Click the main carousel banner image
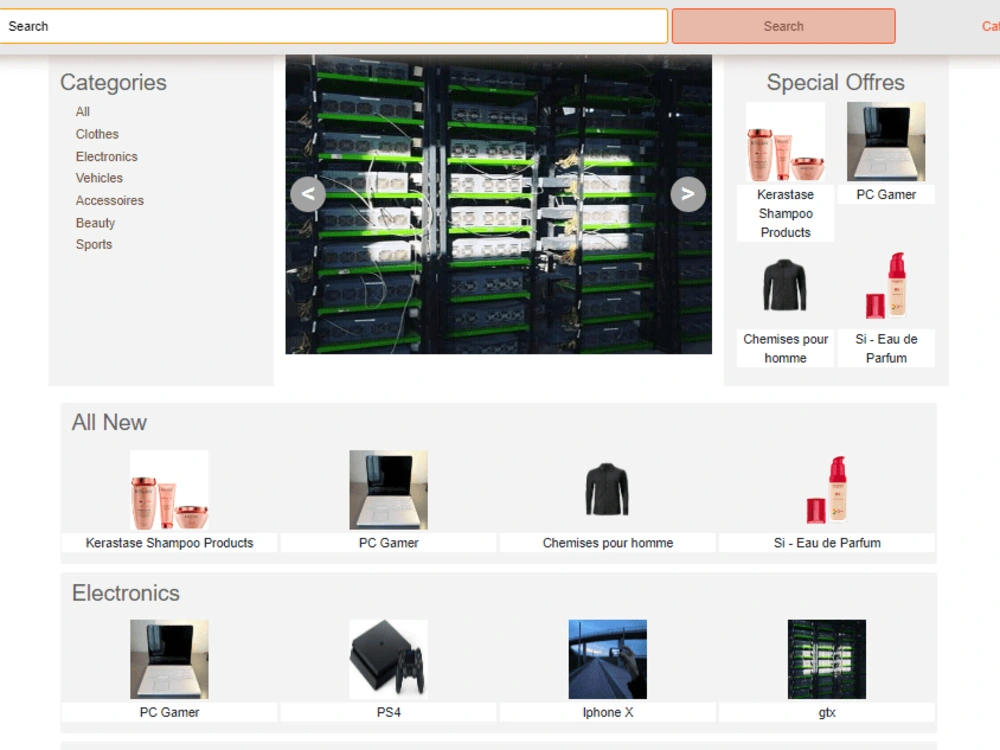Screen dimensions: 1000x750 point(498,204)
